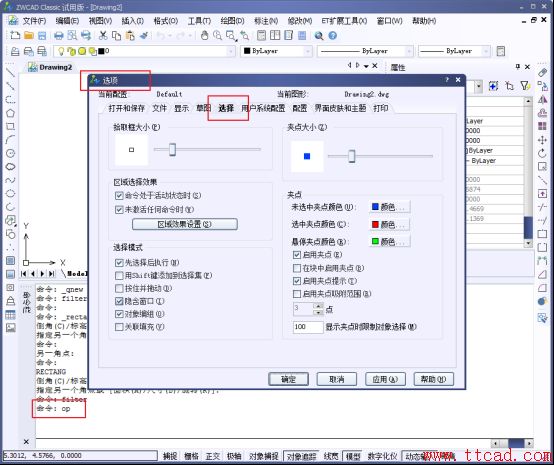Open the Help question mark icon

click(x=332, y=36)
